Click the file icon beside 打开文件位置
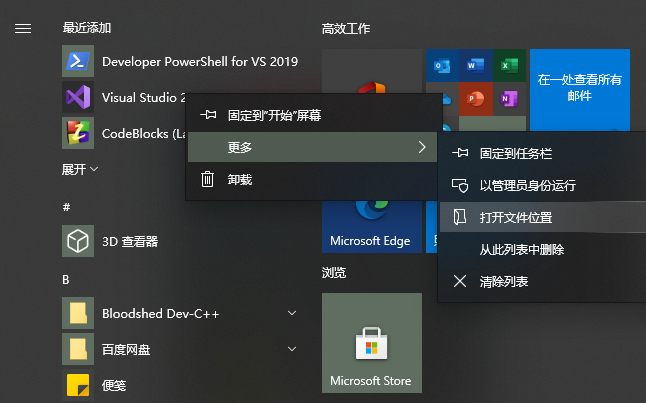 pyautogui.click(x=460, y=217)
